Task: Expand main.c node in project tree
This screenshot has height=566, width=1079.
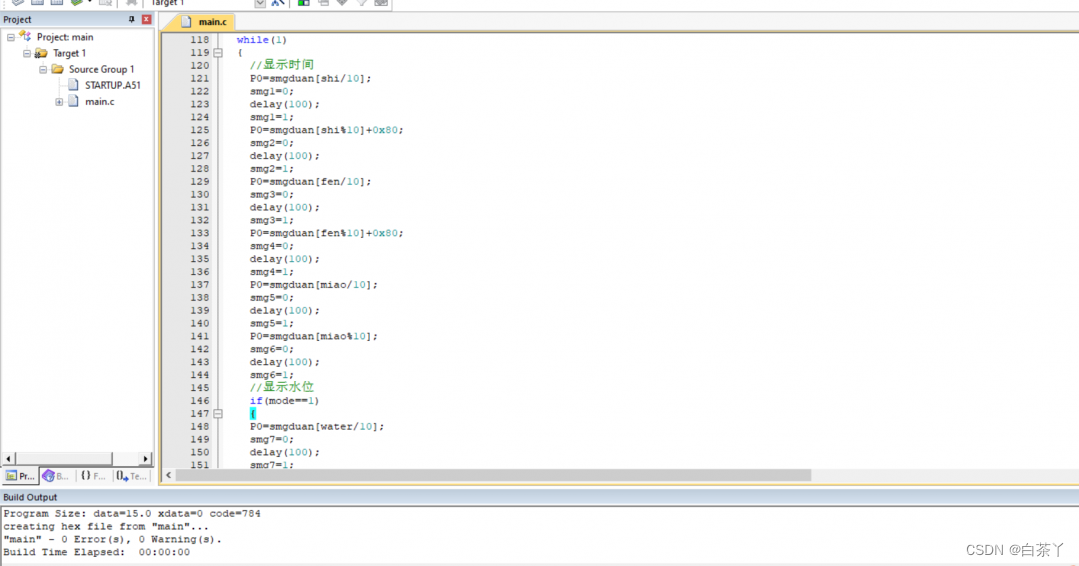Action: tap(59, 102)
